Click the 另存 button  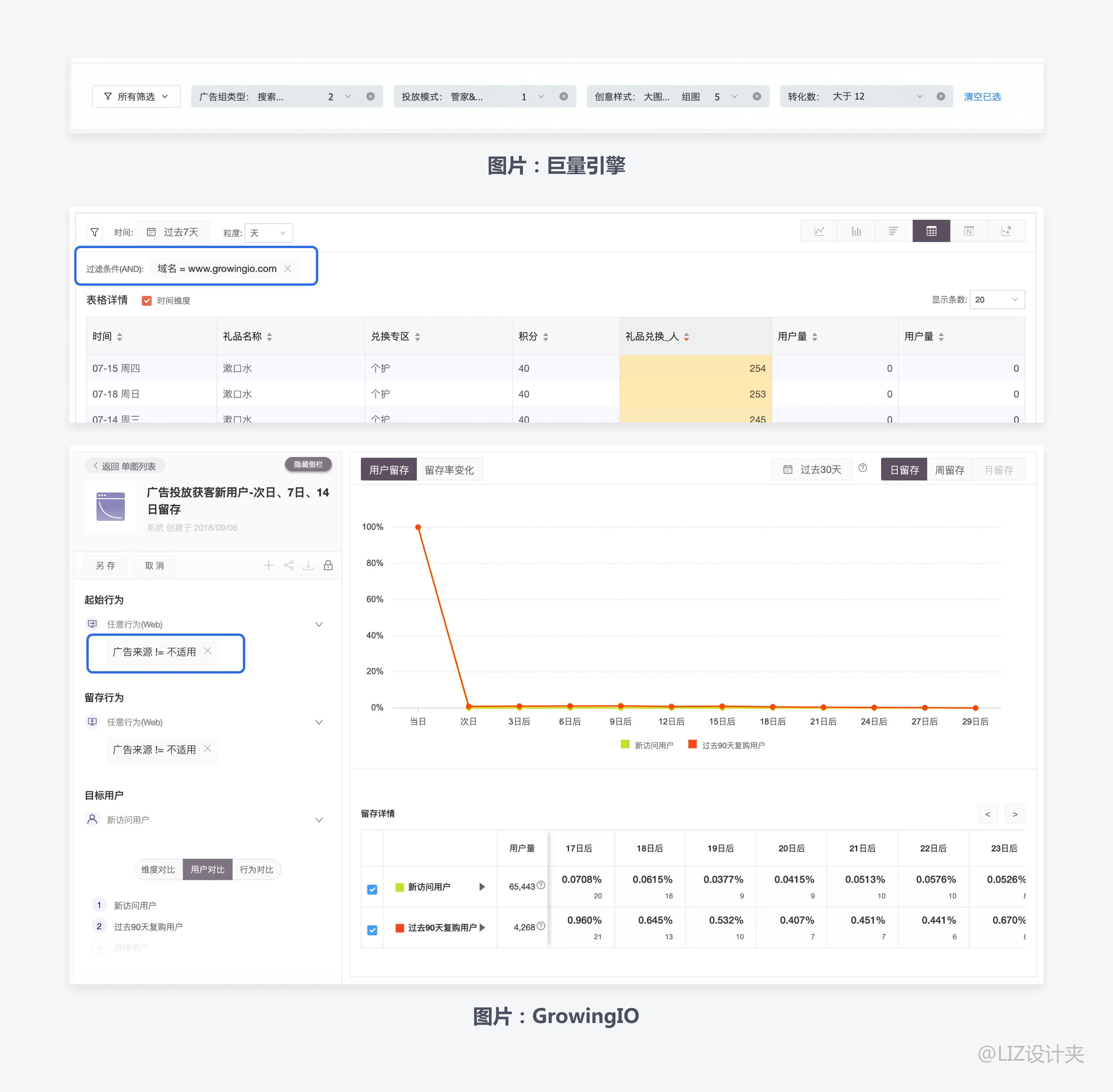click(106, 565)
